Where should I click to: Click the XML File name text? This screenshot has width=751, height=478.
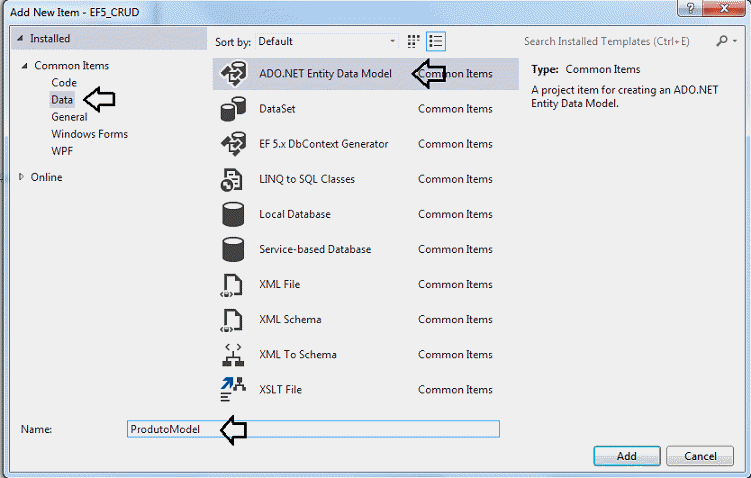click(279, 285)
